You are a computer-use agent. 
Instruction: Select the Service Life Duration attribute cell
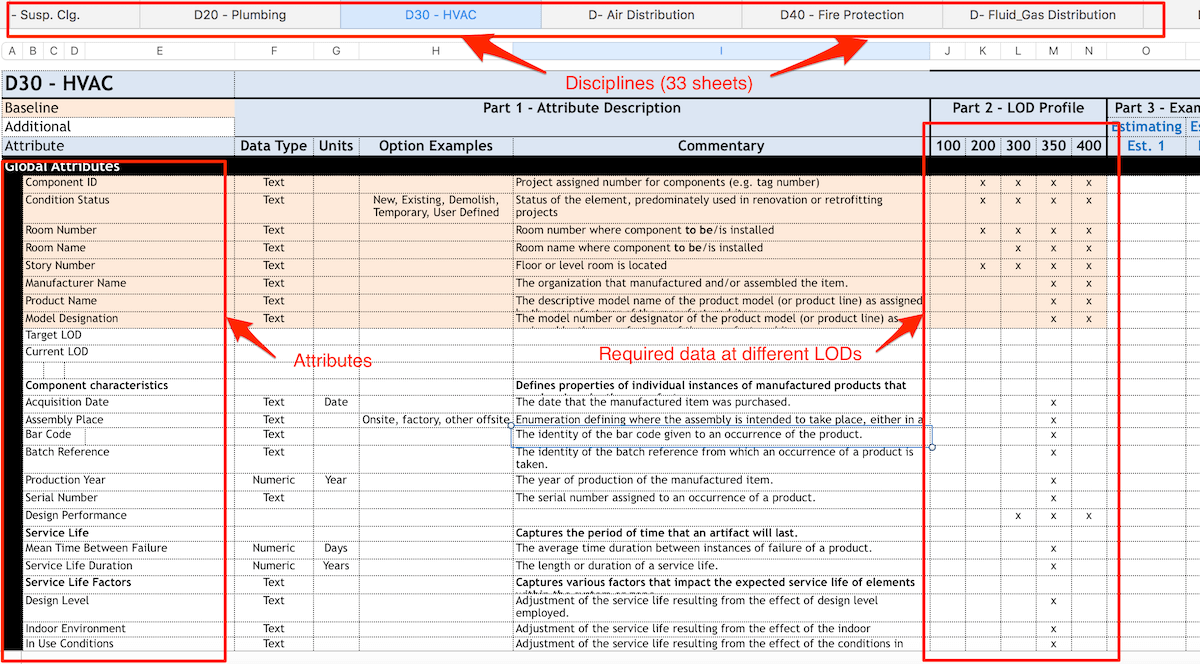point(129,566)
